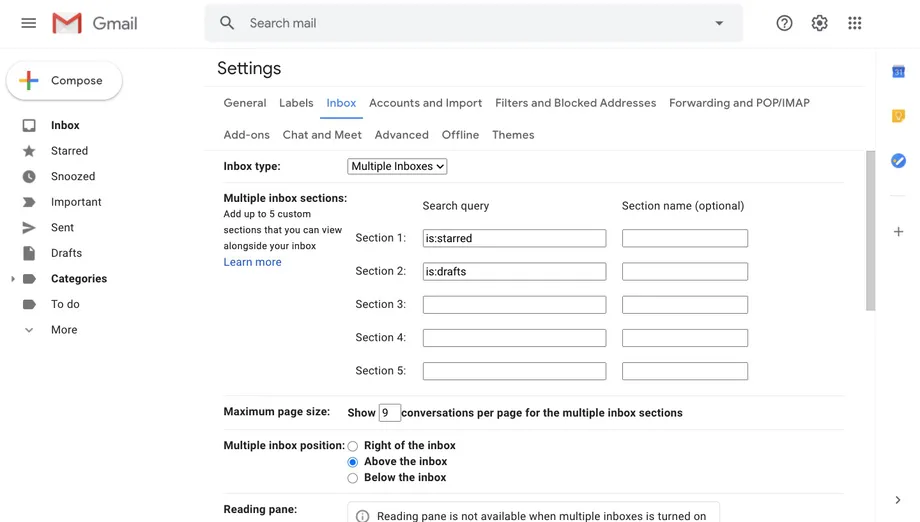
Task: Switch to the Labels settings tab
Action: [x=296, y=103]
